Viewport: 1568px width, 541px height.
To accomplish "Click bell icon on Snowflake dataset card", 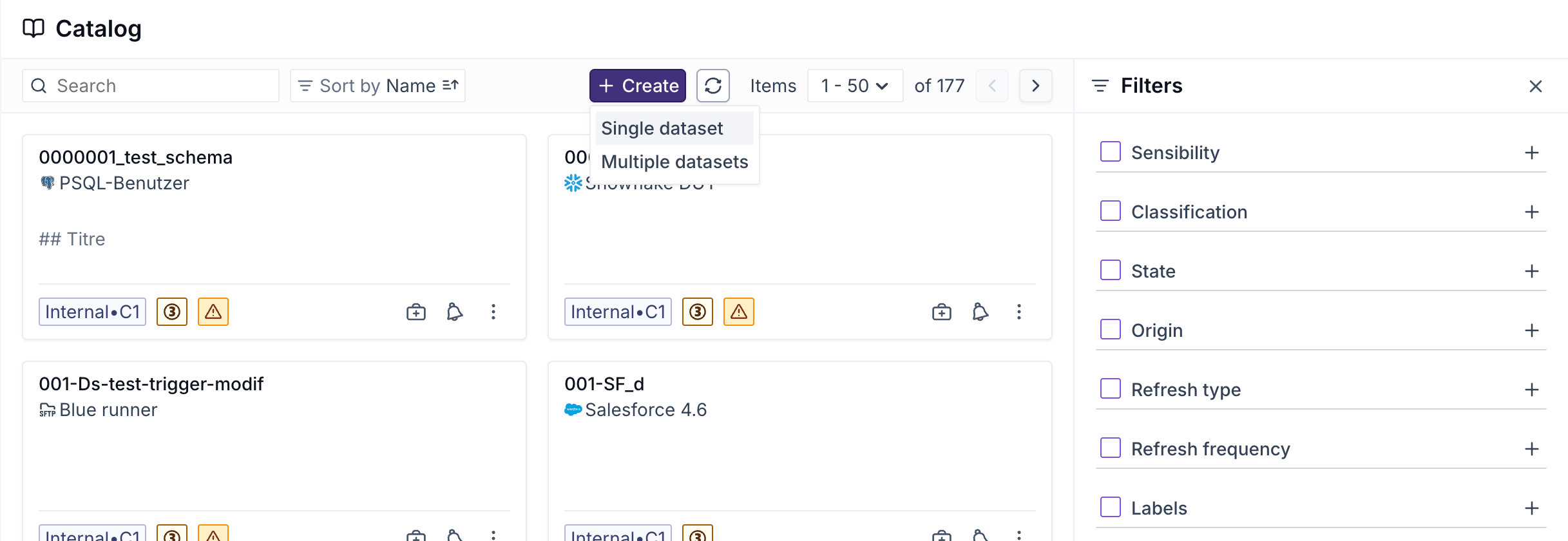I will coord(980,312).
